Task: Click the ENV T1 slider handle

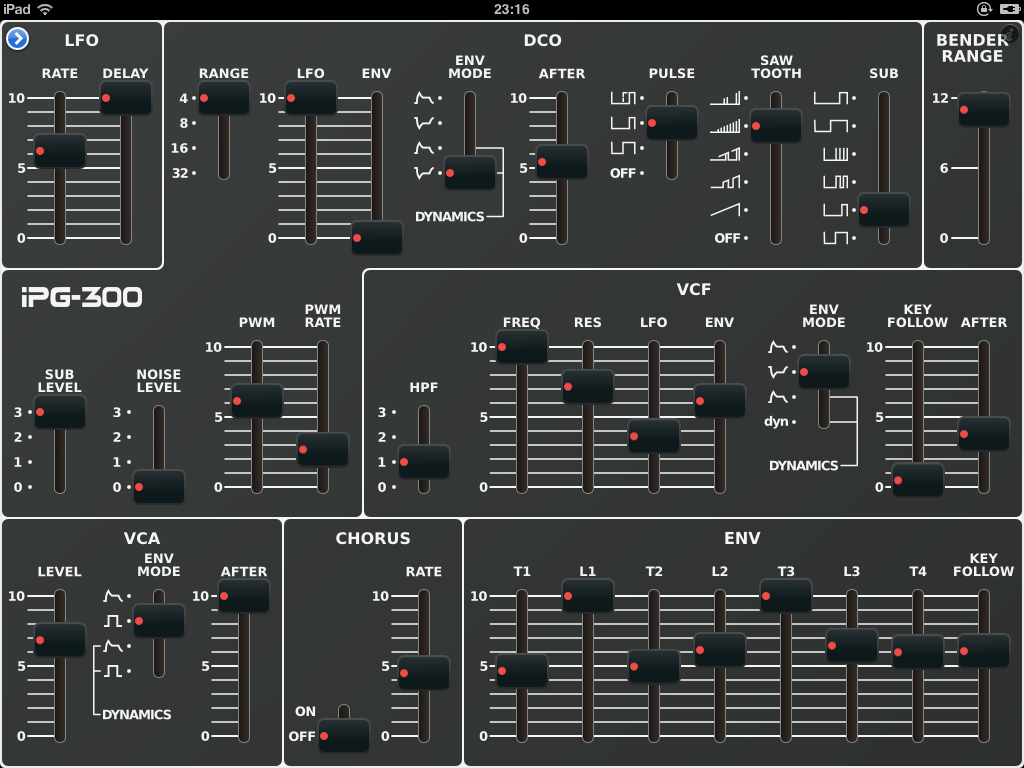Action: [x=521, y=670]
